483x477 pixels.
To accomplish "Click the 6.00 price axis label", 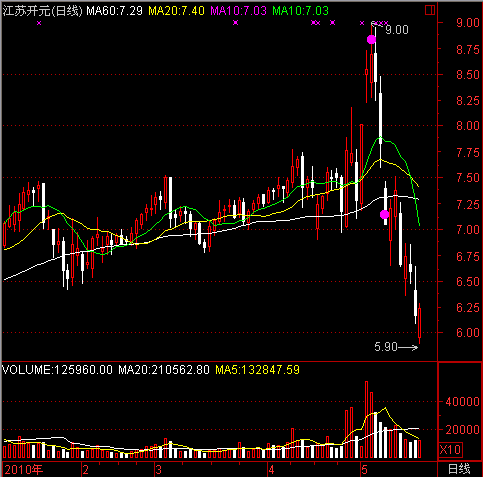I will click(468, 333).
